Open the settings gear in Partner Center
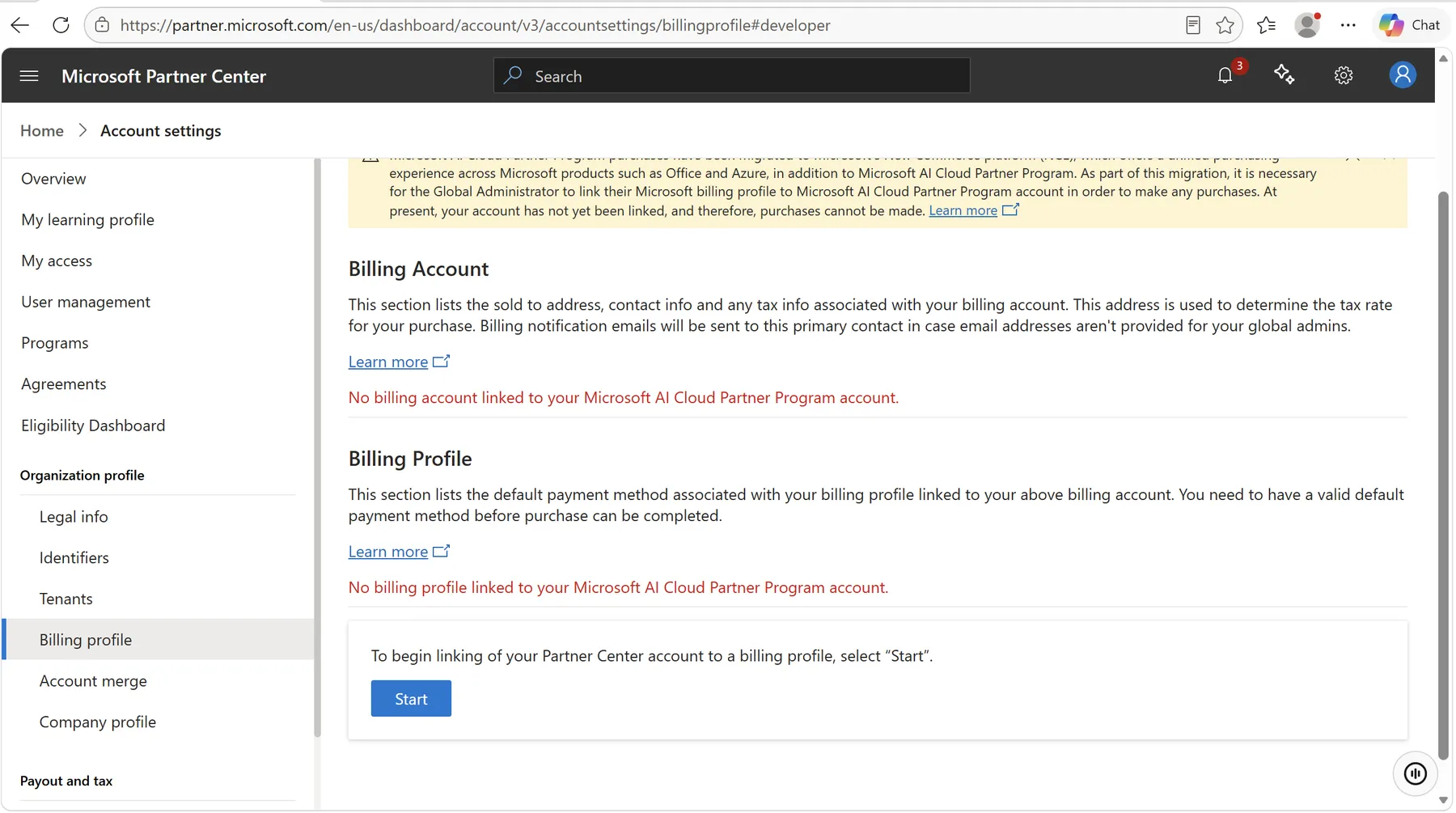This screenshot has height=813, width=1456. click(x=1344, y=75)
